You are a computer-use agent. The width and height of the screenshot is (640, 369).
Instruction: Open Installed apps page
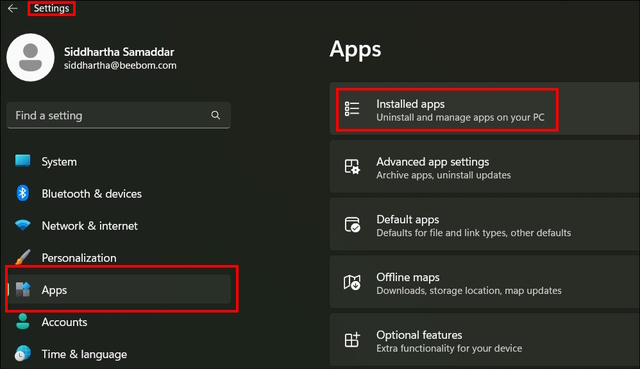click(x=484, y=109)
